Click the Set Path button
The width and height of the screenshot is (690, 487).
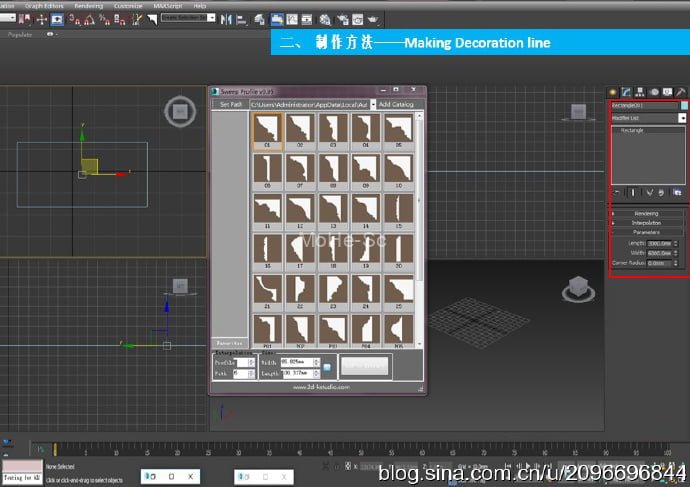[231, 104]
